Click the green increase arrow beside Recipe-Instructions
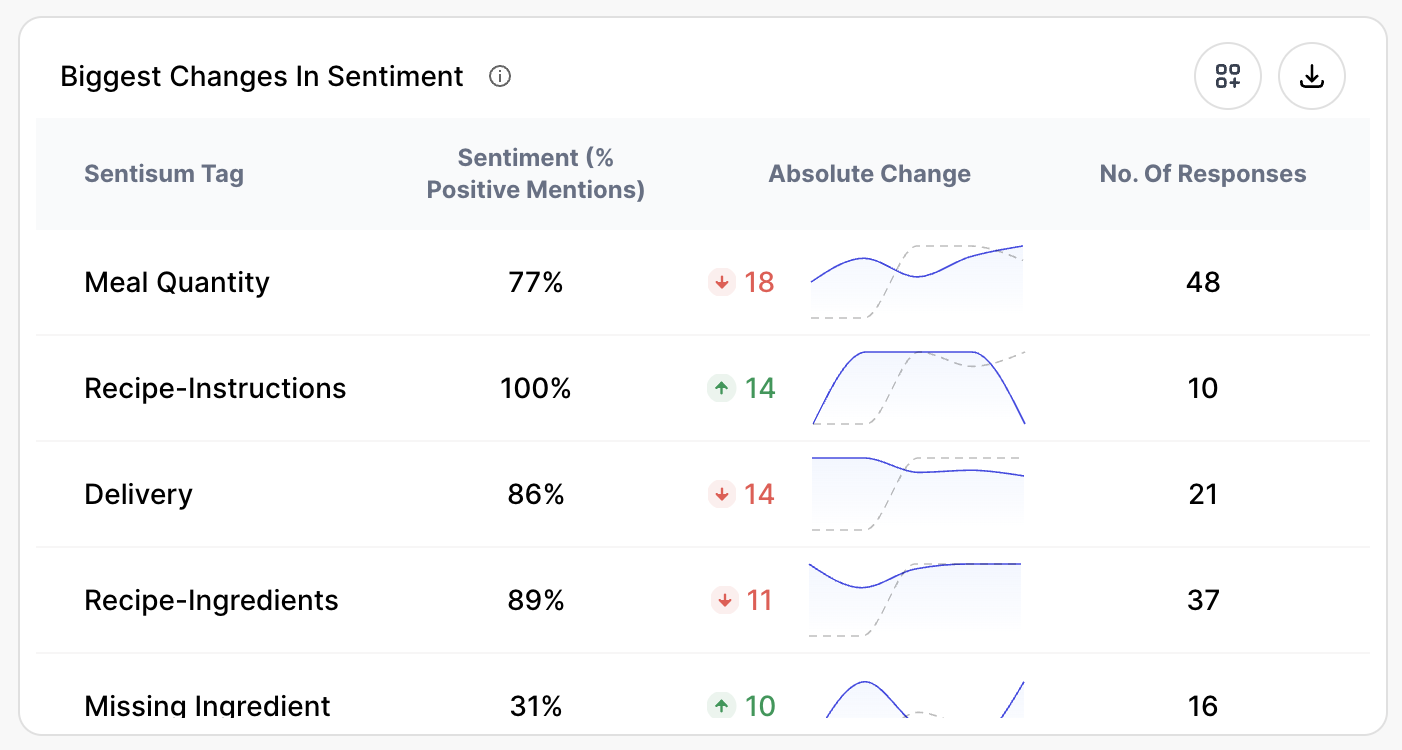This screenshot has width=1402, height=750. [721, 388]
